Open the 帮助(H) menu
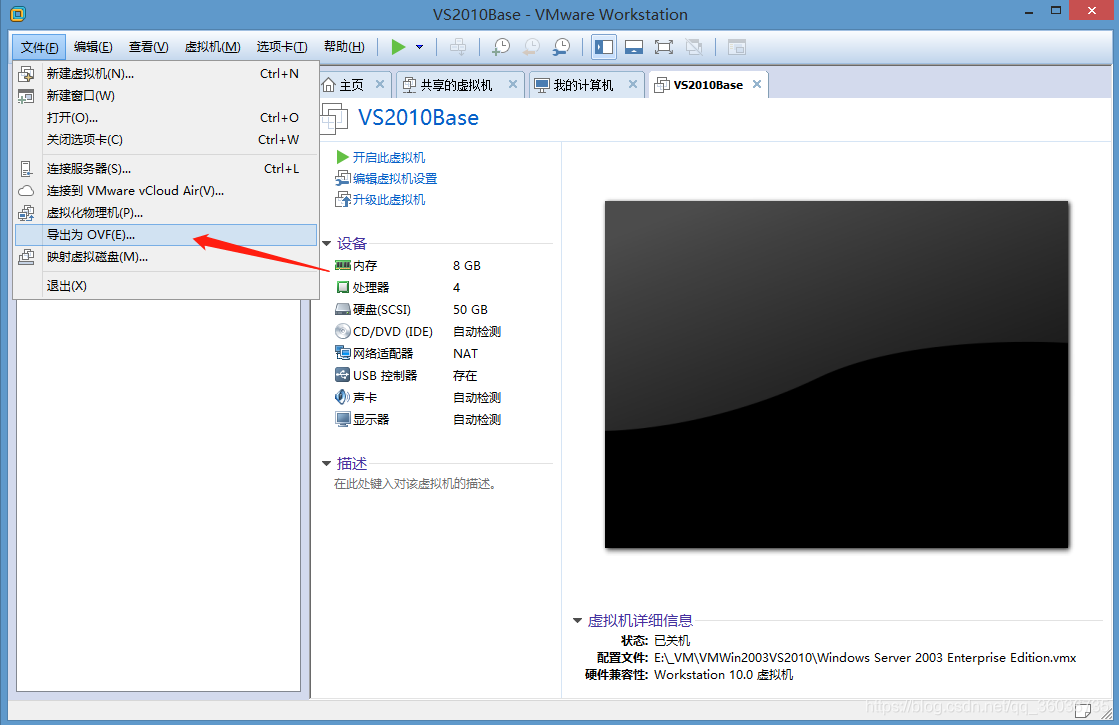Image resolution: width=1119 pixels, height=725 pixels. [344, 47]
